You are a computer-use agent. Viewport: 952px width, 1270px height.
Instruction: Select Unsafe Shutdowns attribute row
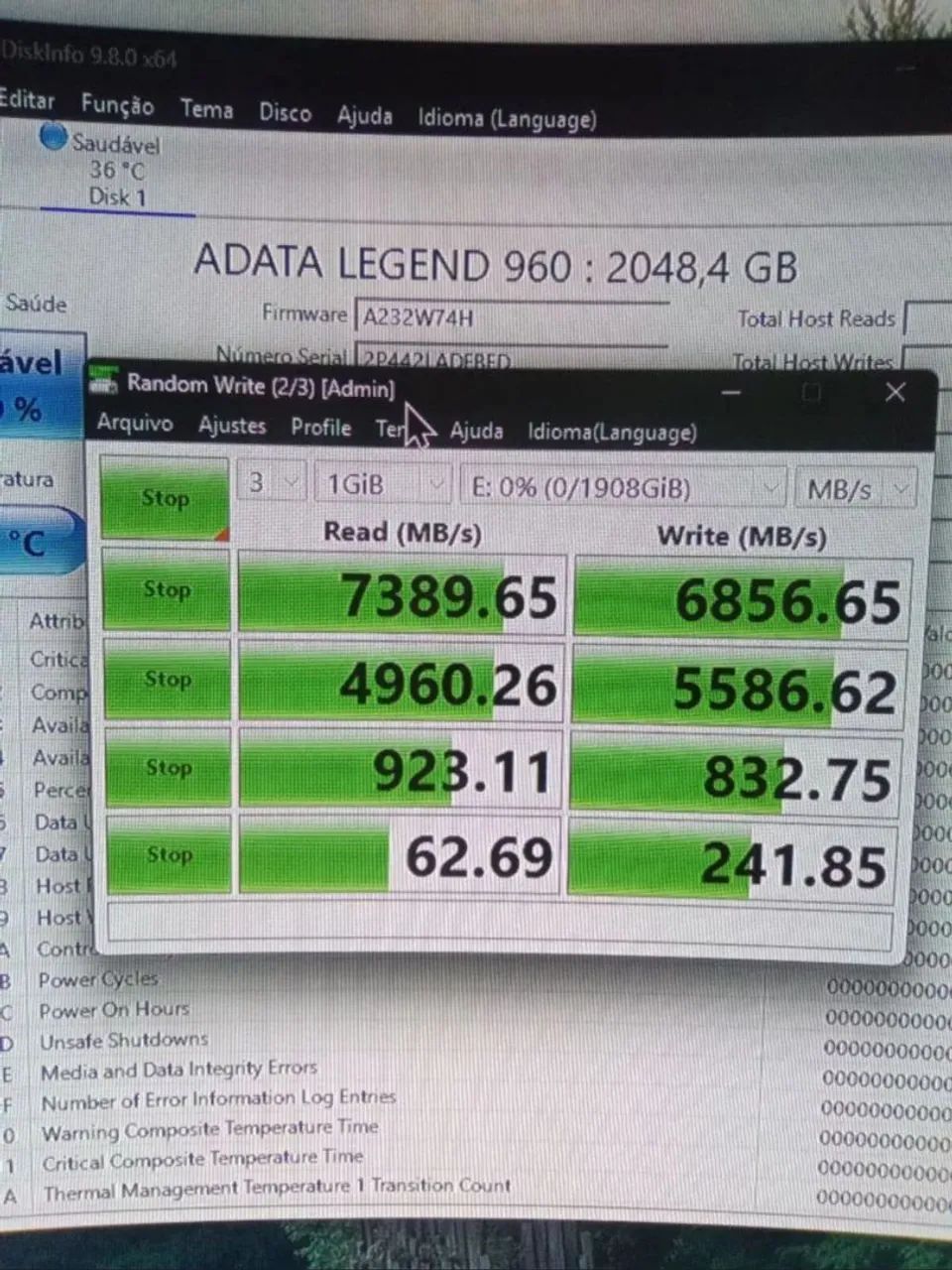[124, 1041]
